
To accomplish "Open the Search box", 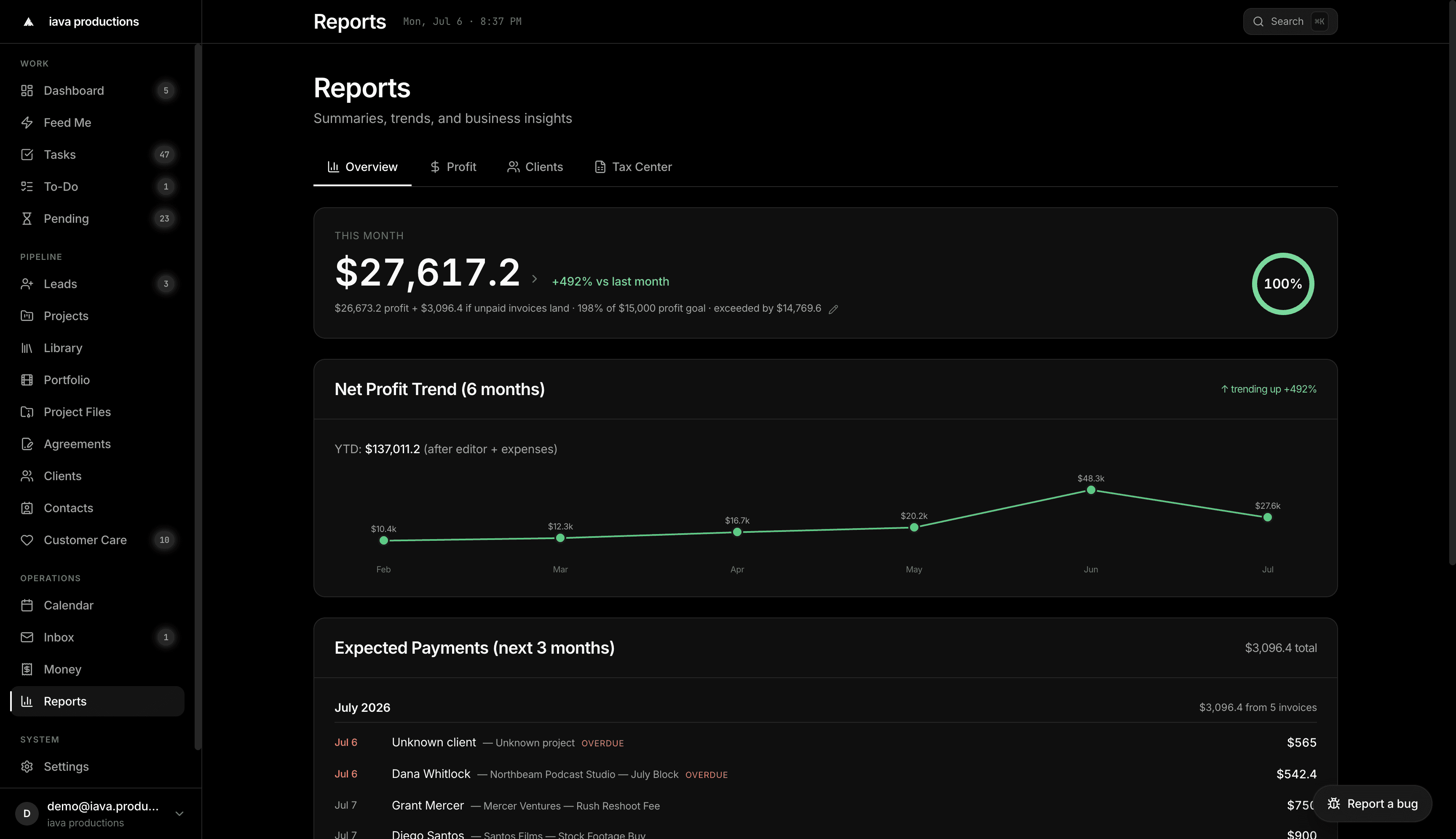I will [1290, 21].
